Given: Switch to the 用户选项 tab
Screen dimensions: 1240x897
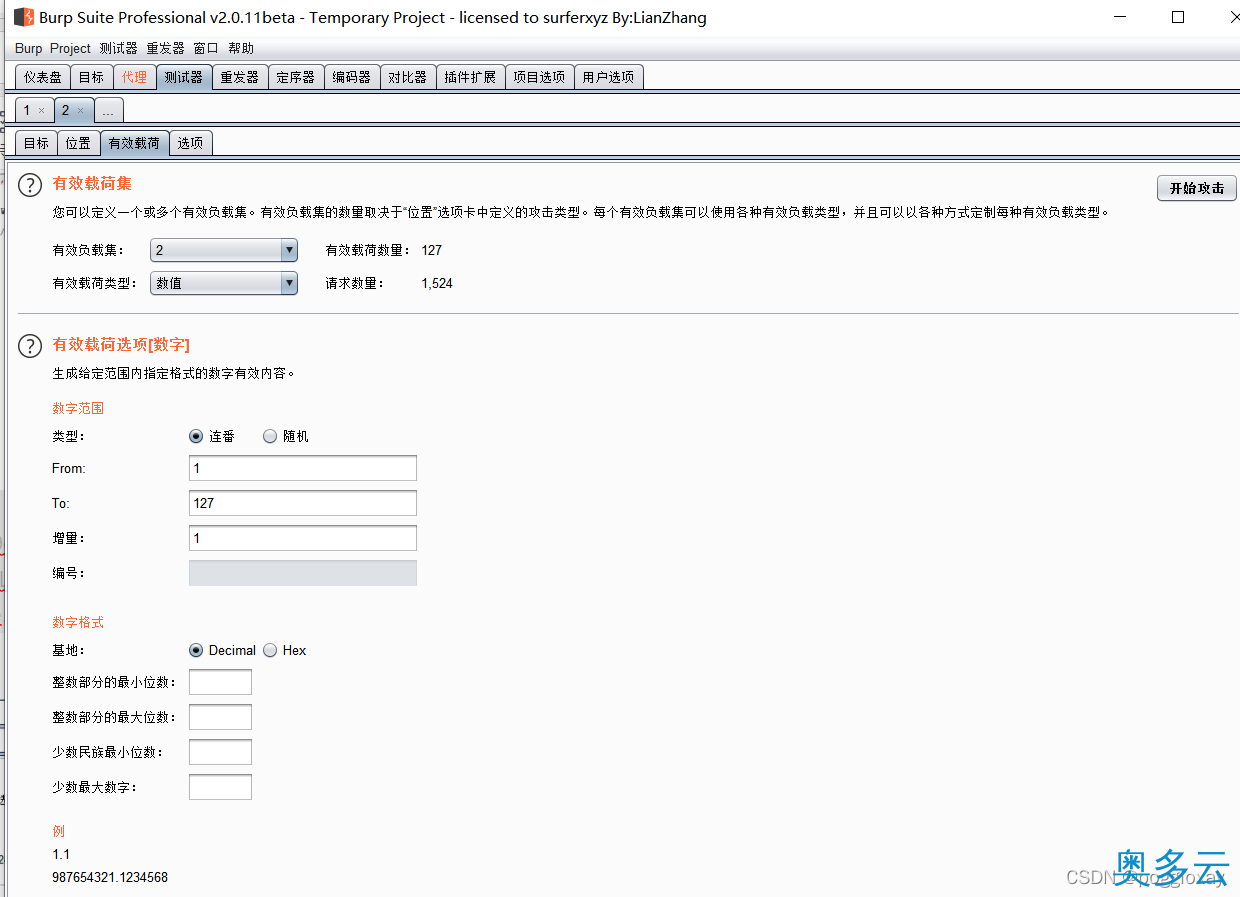Looking at the screenshot, I should click(x=609, y=77).
